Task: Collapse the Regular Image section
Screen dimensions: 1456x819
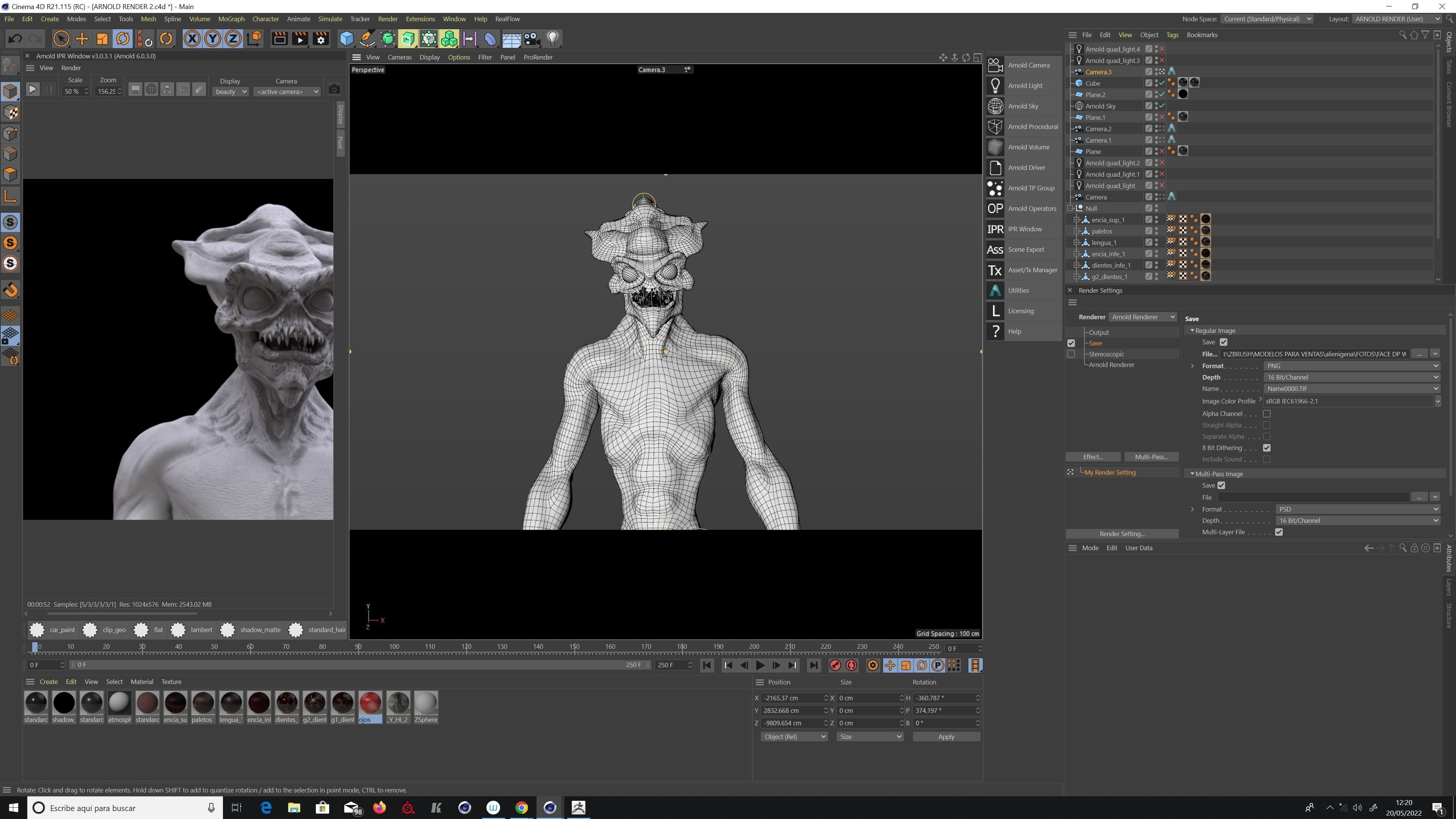Action: pos(1192,331)
